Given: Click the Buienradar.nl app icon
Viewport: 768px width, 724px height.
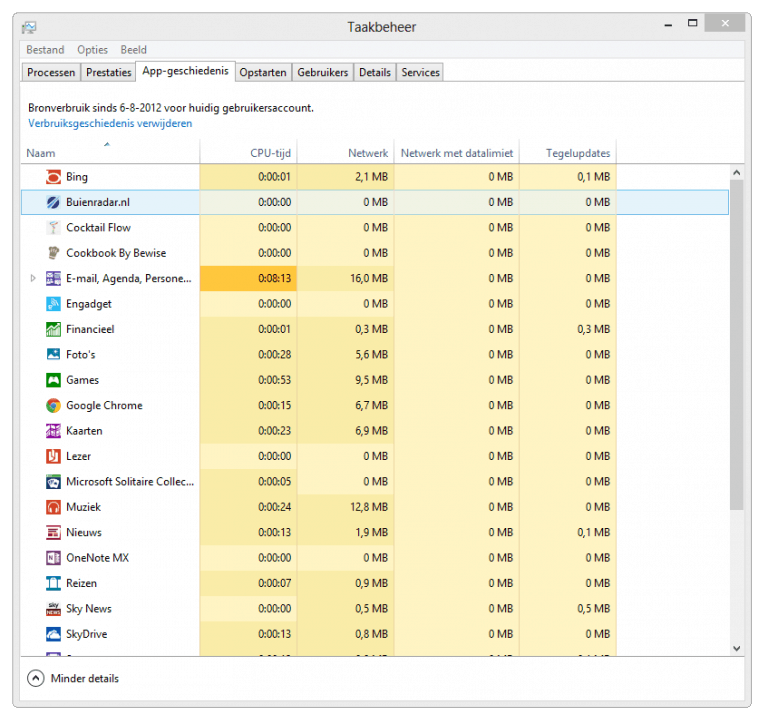Looking at the screenshot, I should 53,202.
